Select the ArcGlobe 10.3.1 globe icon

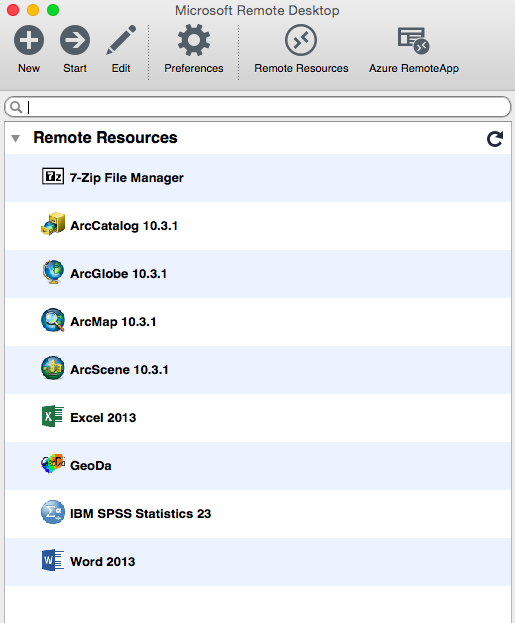(53, 272)
